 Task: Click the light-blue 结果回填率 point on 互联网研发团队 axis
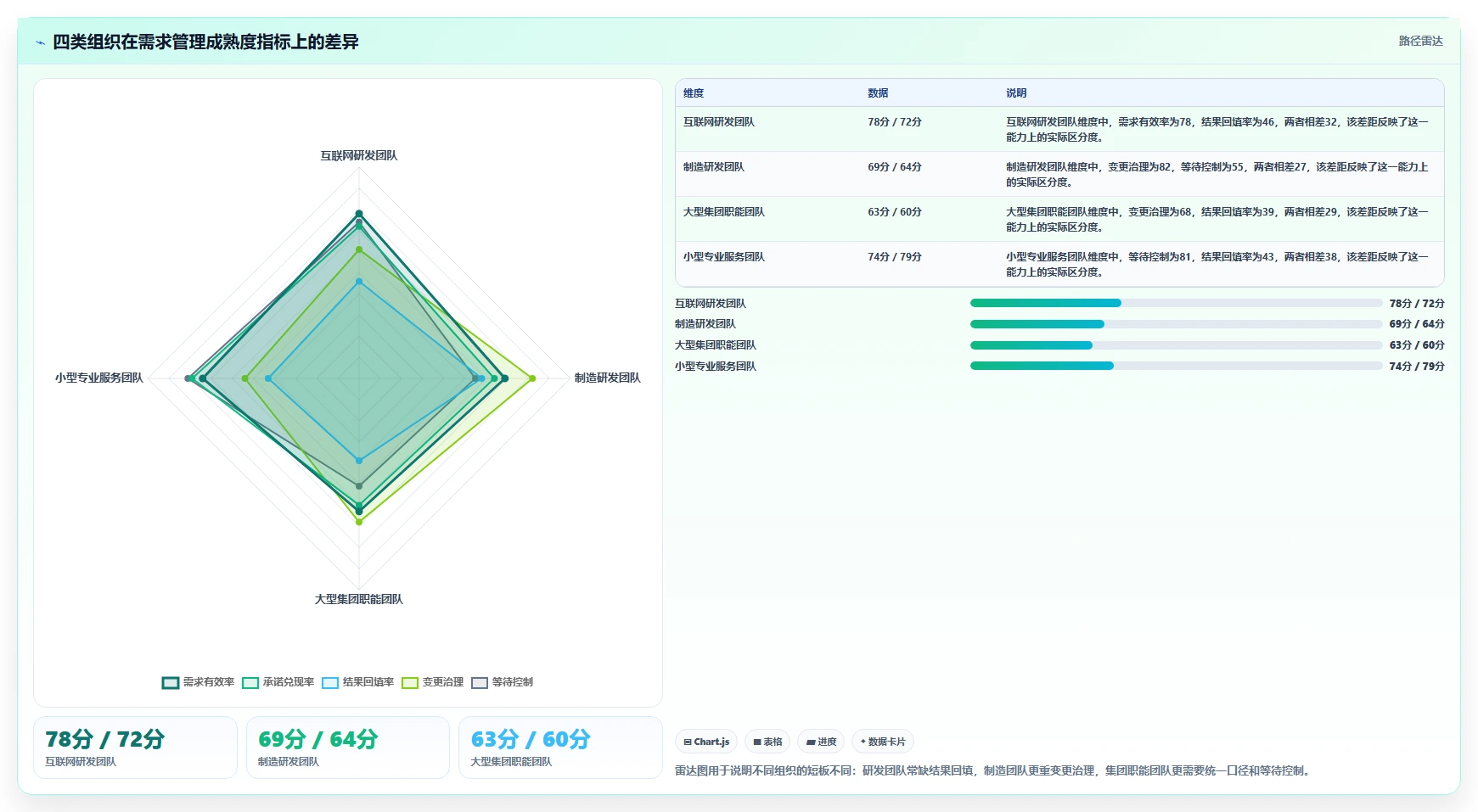point(359,281)
